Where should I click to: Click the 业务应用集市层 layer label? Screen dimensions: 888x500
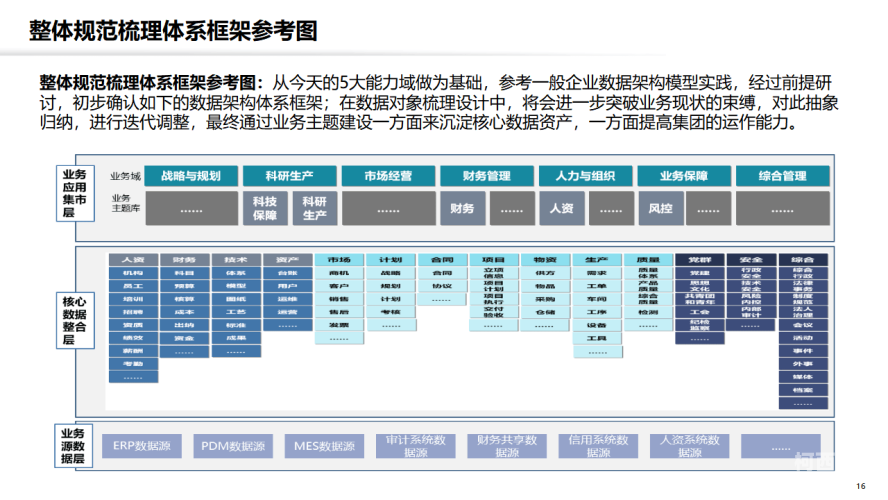click(x=75, y=193)
